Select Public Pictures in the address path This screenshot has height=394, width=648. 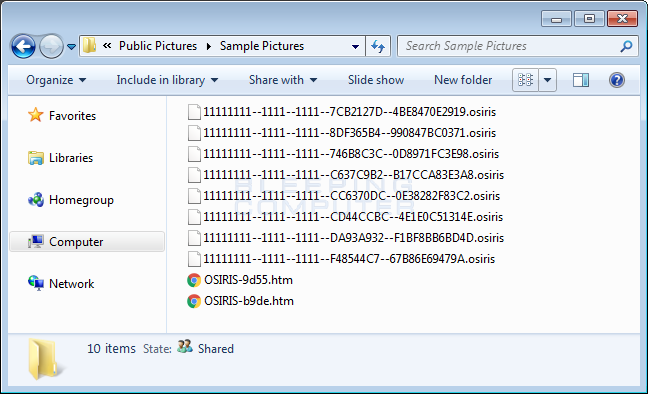point(158,46)
